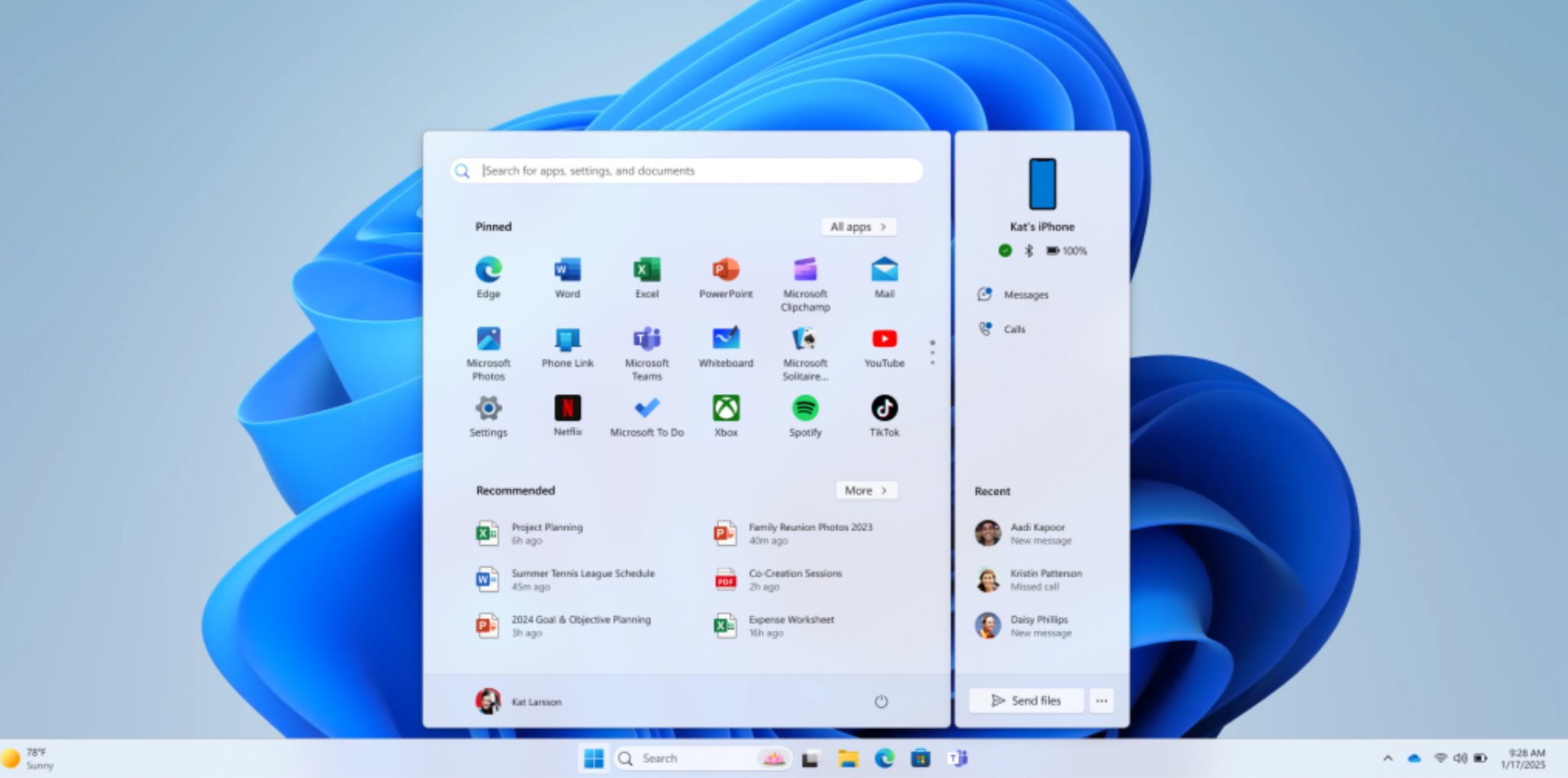
Task: Open the Edge pinned app
Action: [488, 277]
